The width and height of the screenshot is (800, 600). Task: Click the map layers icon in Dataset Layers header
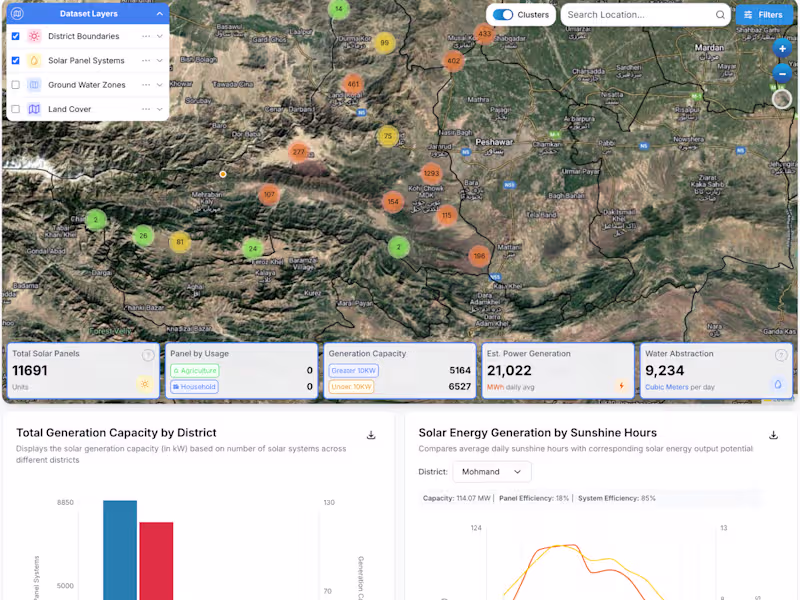click(x=17, y=14)
